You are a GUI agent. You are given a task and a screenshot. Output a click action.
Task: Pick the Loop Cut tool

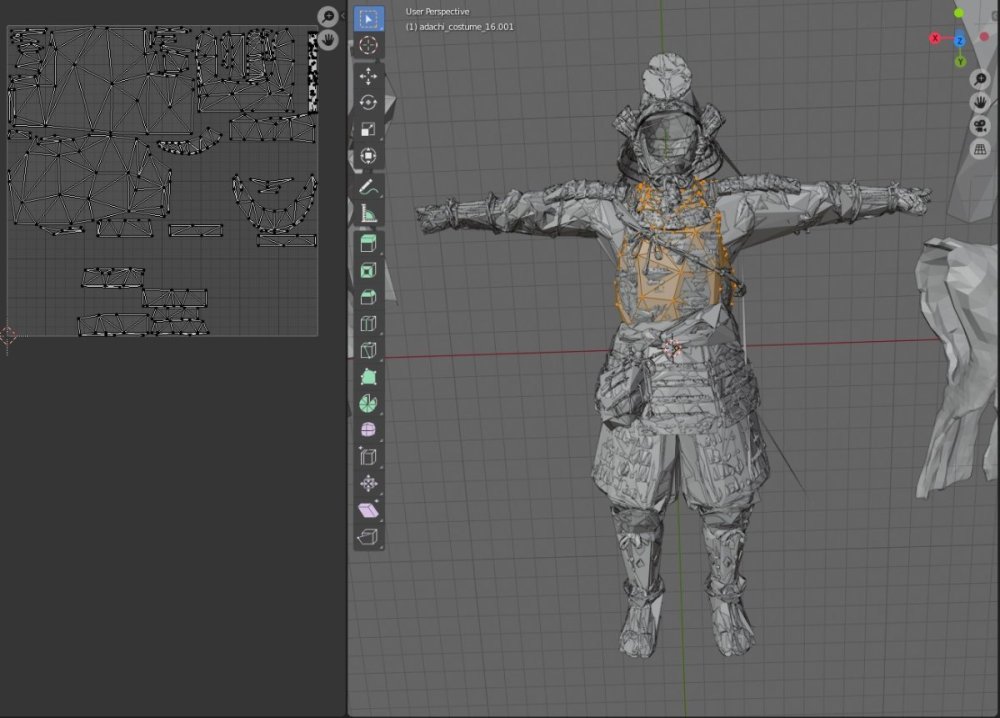[368, 324]
